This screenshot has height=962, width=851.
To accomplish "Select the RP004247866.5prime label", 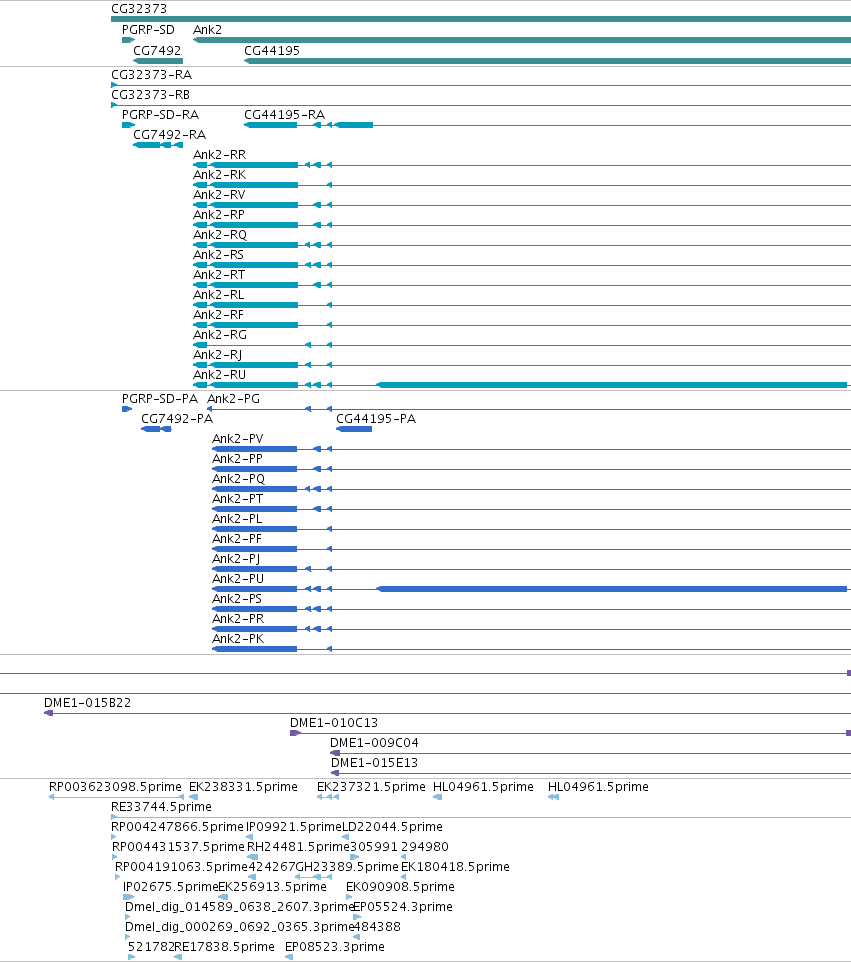I will click(x=177, y=826).
